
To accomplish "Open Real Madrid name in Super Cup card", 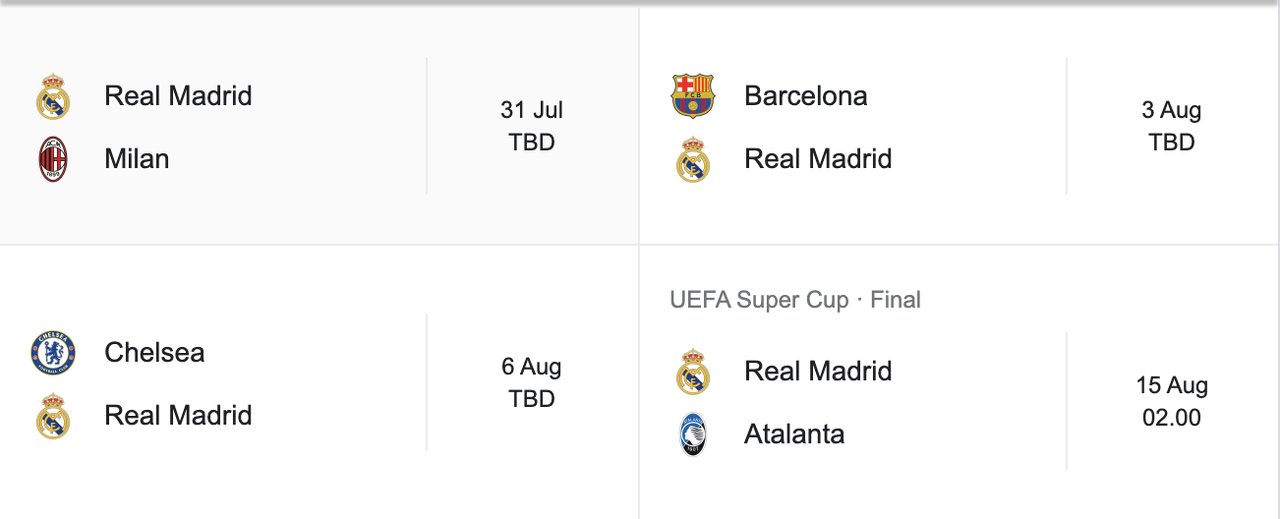I will point(818,371).
